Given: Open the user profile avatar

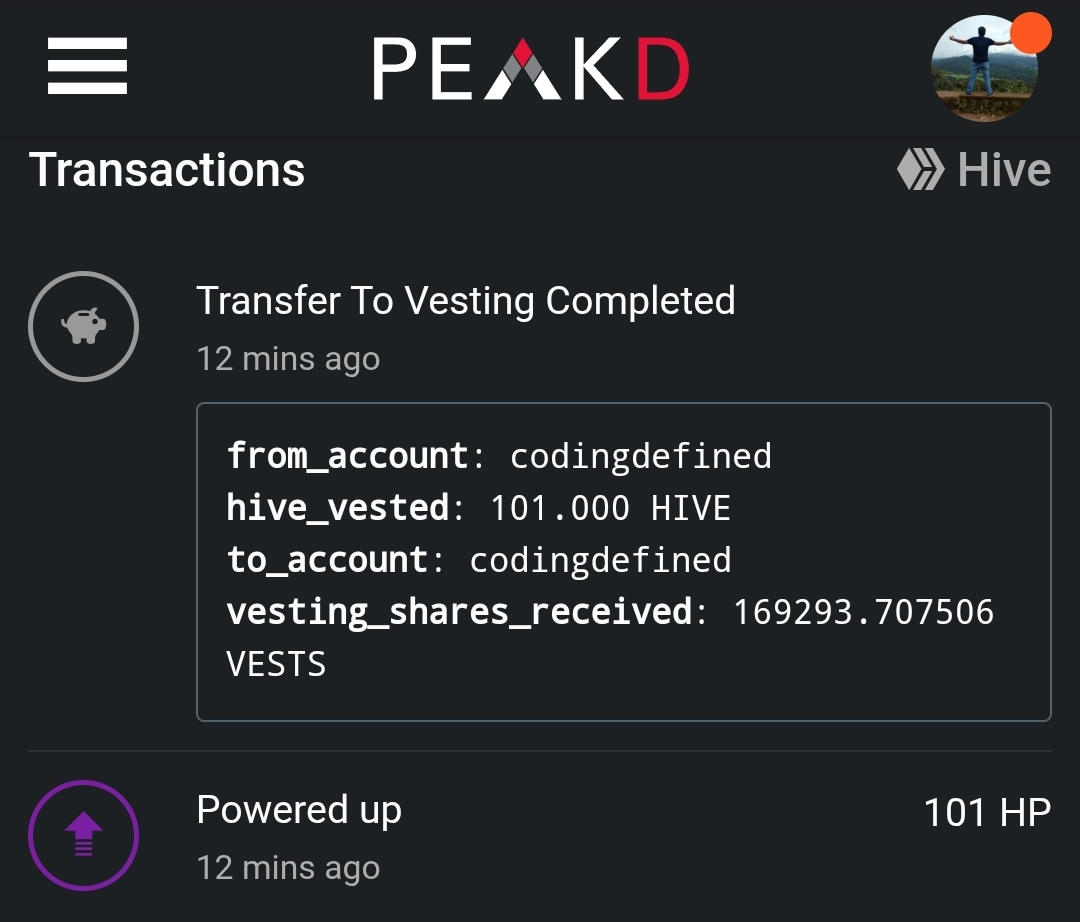Looking at the screenshot, I should 984,69.
